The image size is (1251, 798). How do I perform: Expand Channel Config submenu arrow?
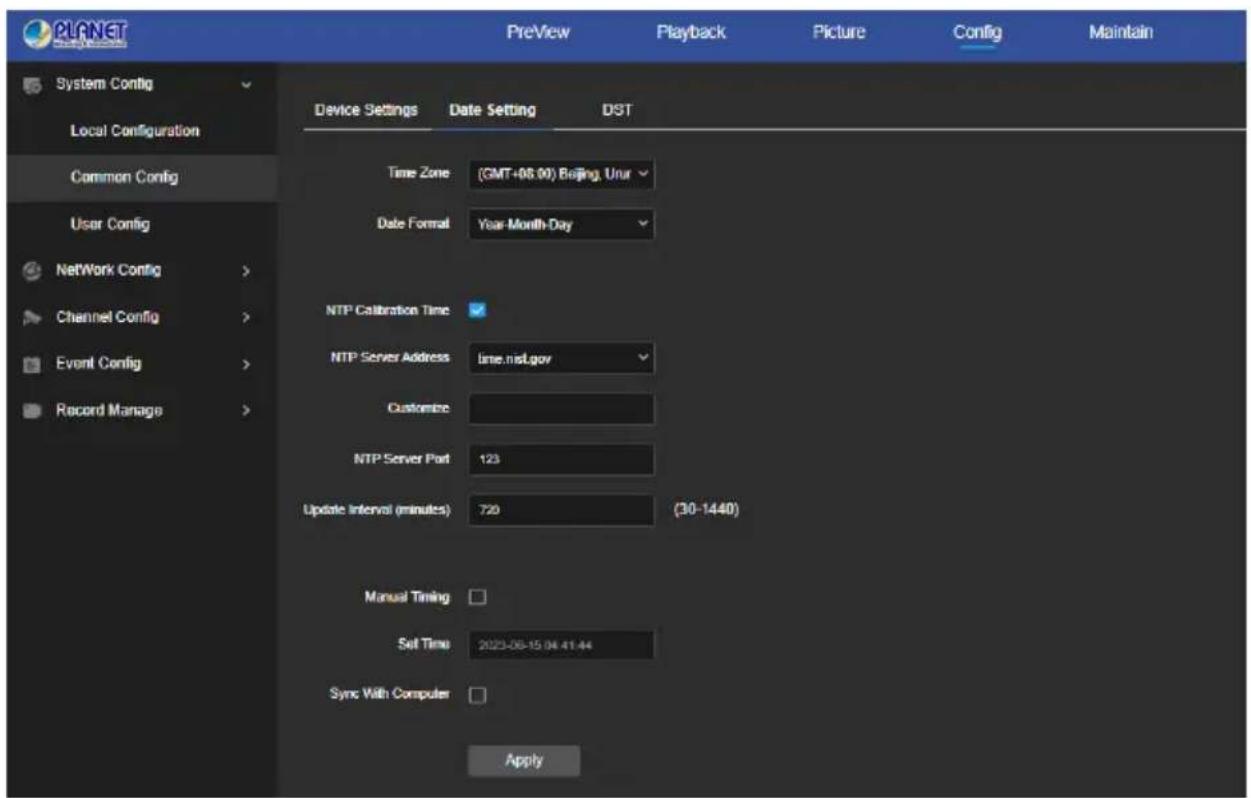click(x=247, y=318)
